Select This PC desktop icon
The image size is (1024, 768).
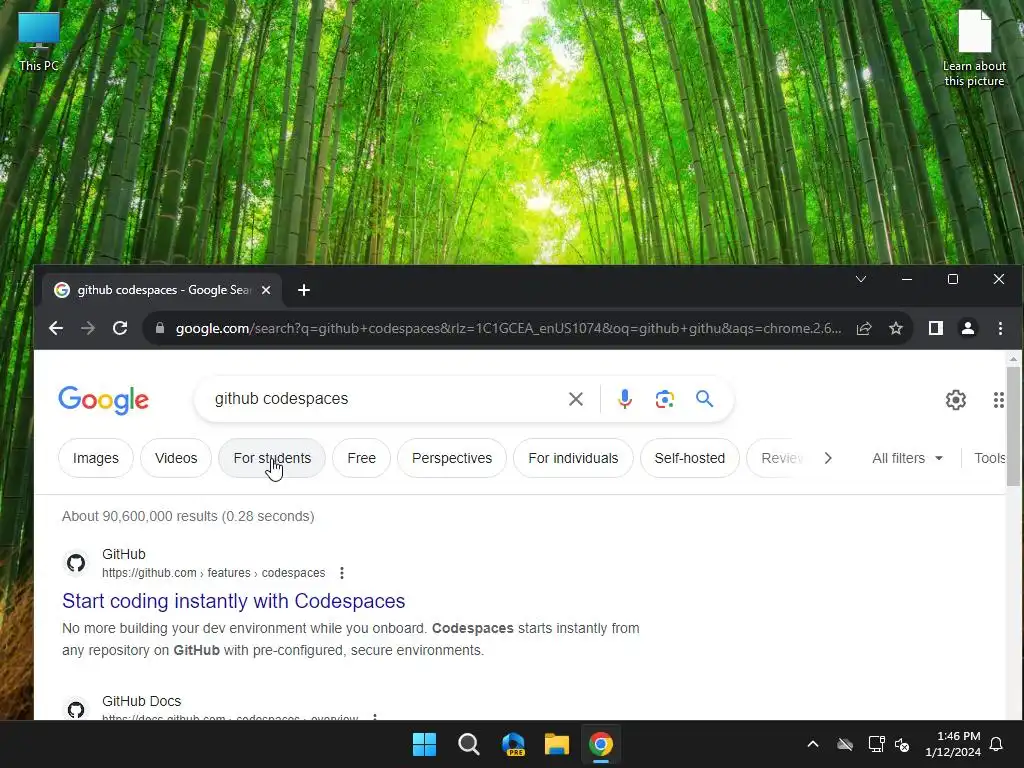[x=39, y=42]
